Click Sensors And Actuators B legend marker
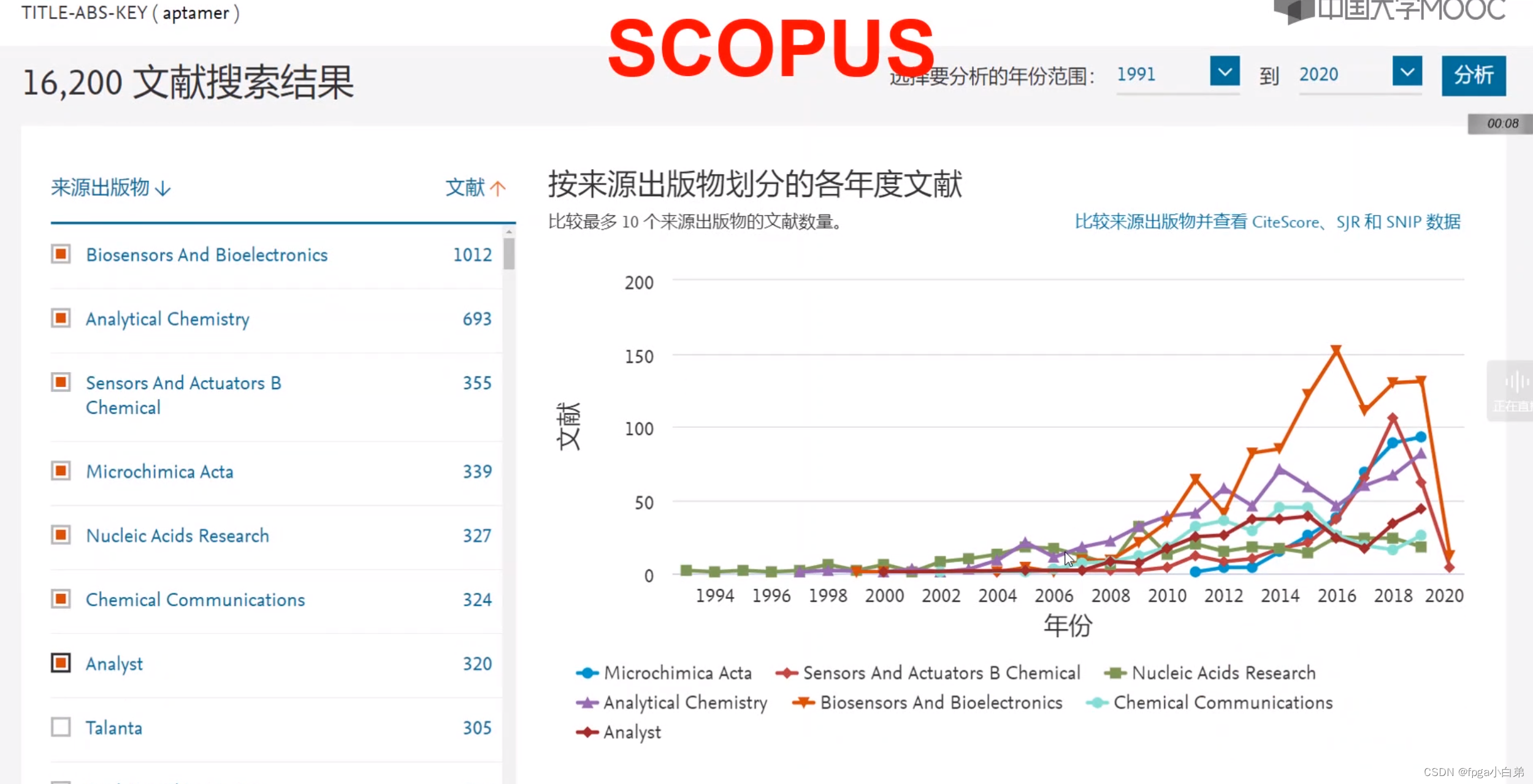1533x784 pixels. [786, 673]
